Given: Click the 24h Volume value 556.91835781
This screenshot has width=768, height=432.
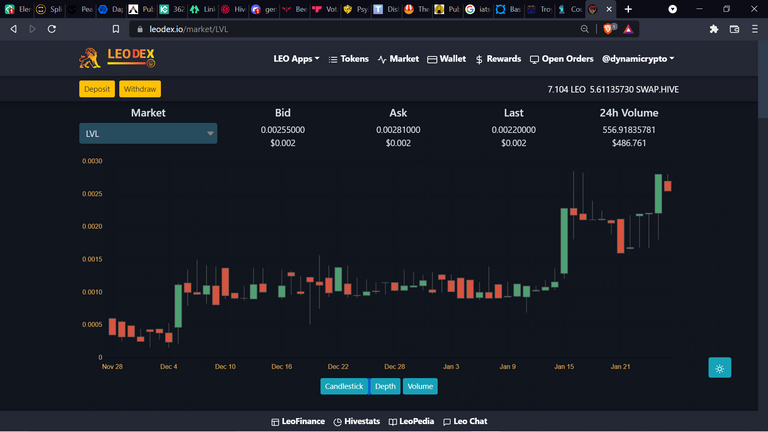Looking at the screenshot, I should (629, 130).
